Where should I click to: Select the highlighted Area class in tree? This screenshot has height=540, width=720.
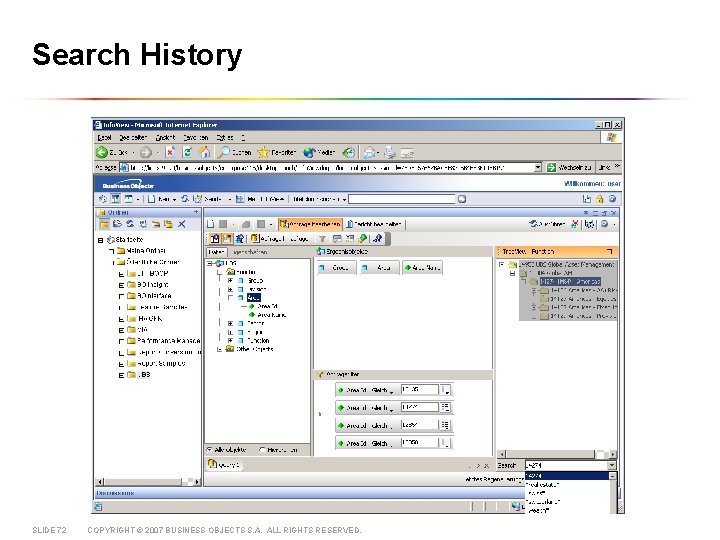(253, 298)
